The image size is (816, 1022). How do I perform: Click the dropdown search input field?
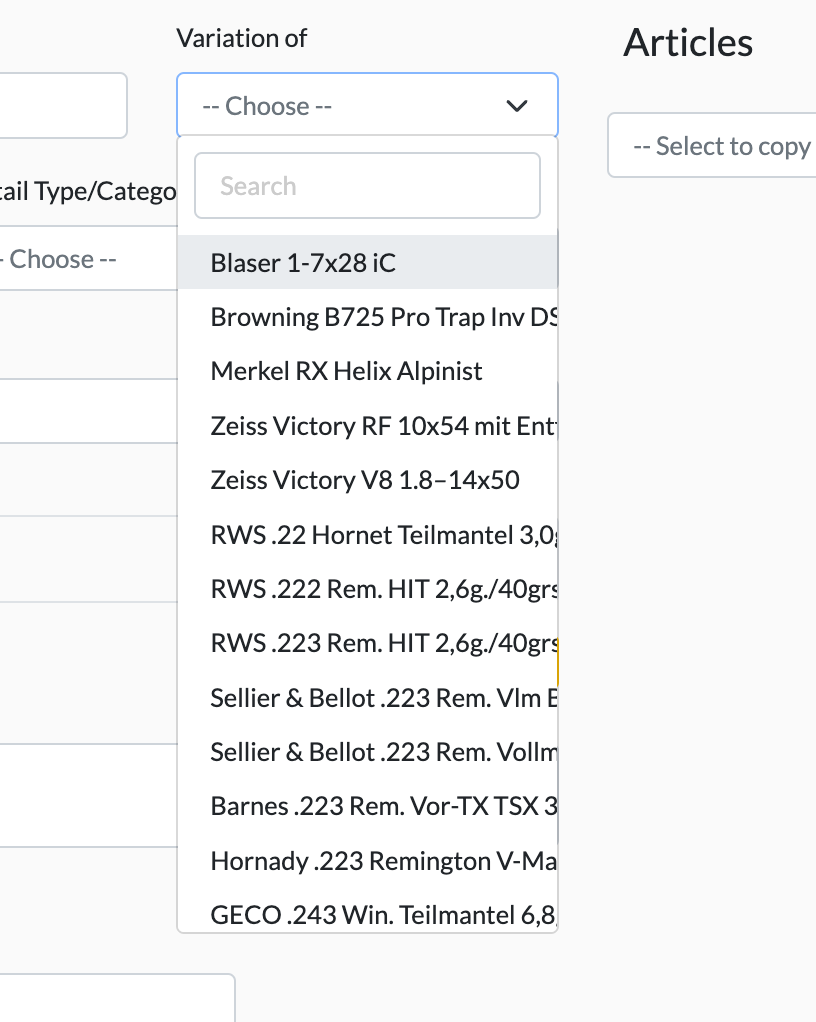[367, 185]
